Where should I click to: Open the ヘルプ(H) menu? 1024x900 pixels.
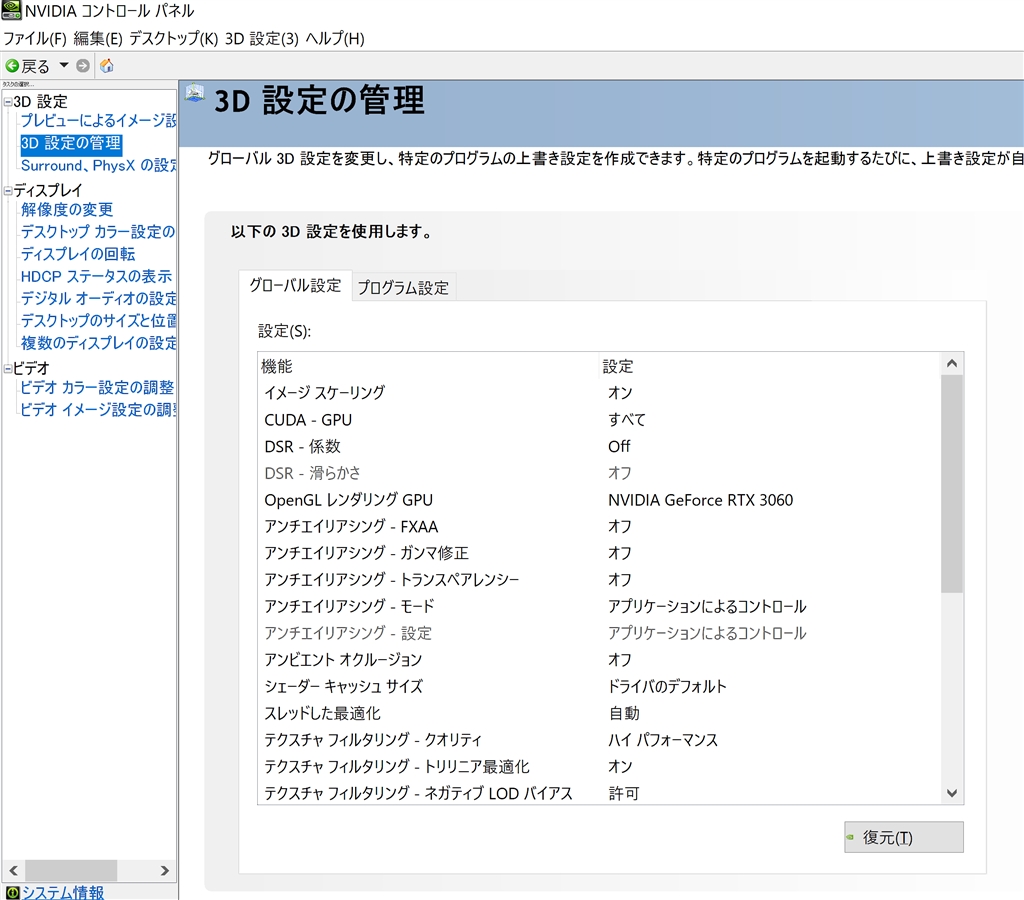pyautogui.click(x=335, y=39)
